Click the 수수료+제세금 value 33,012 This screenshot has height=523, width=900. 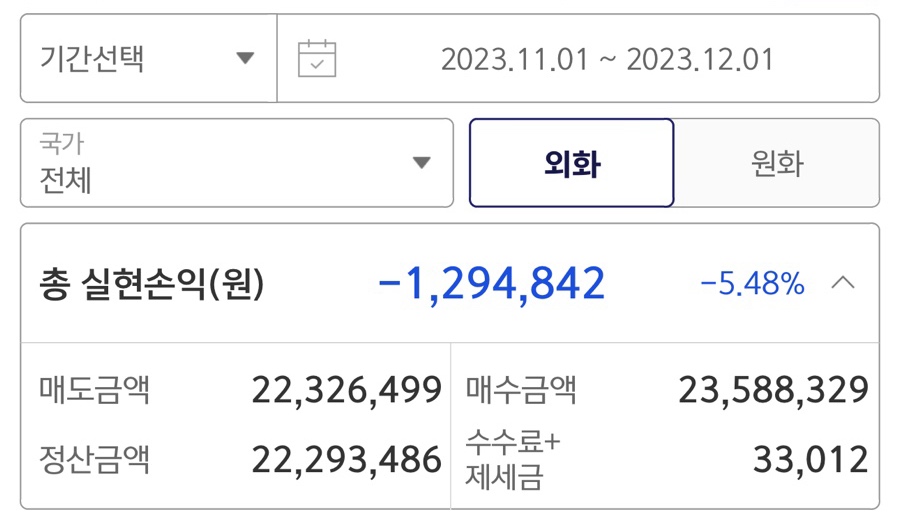810,460
